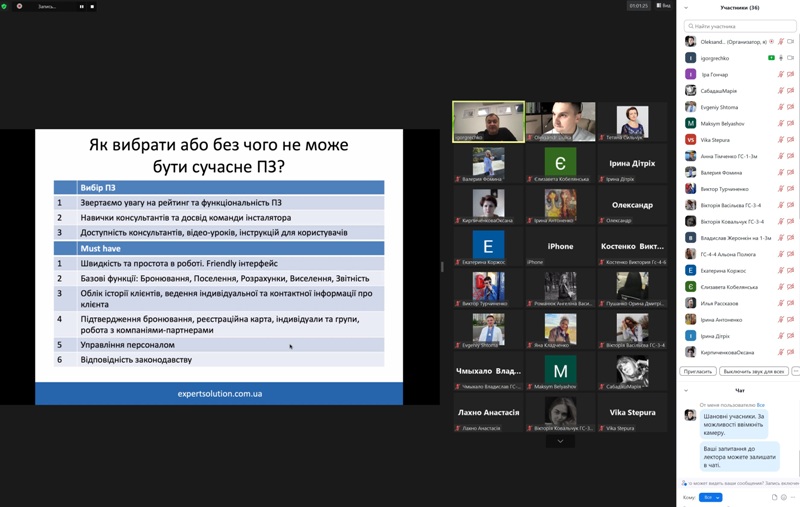Open the emoji picker in chat
800x507 pixels.
784,497
